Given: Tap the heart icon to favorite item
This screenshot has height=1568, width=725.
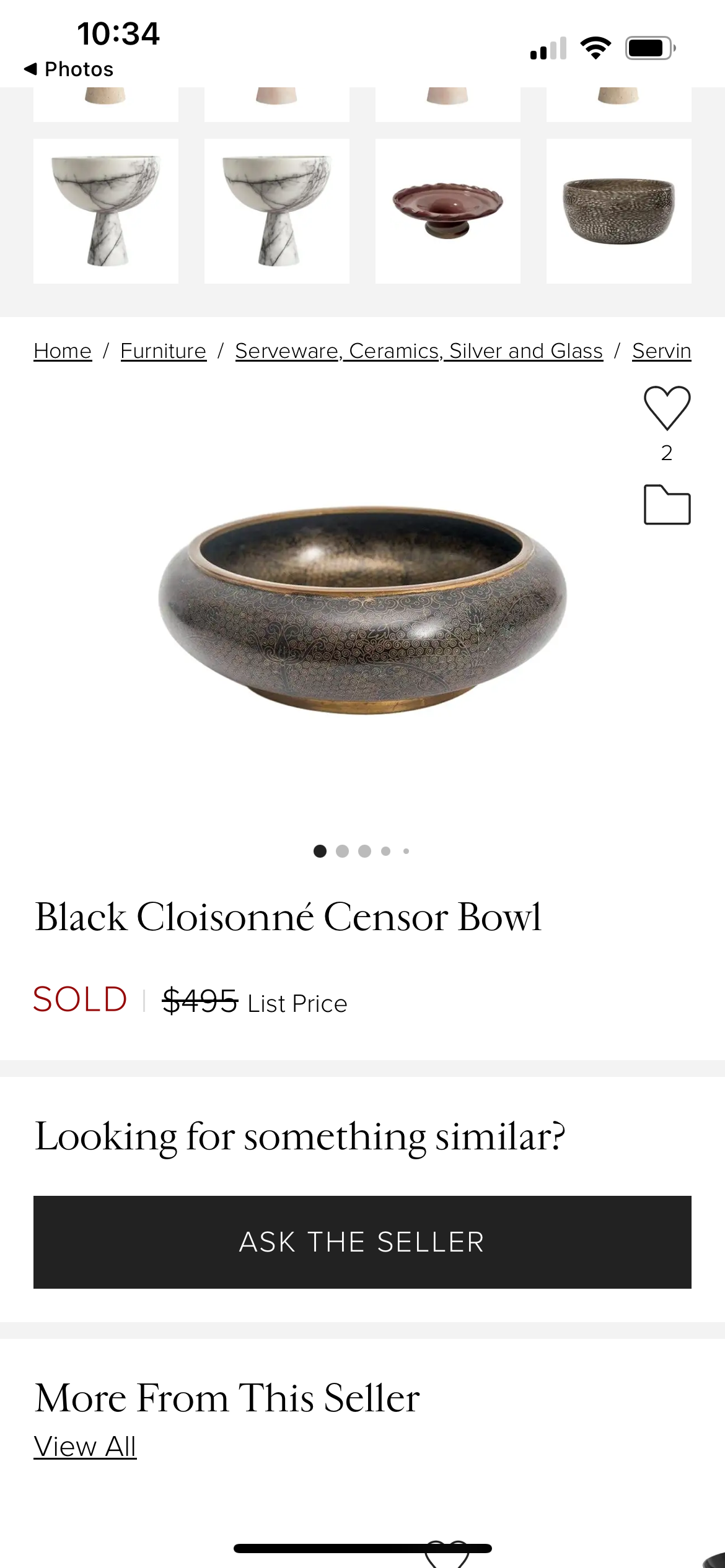Looking at the screenshot, I should tap(667, 408).
